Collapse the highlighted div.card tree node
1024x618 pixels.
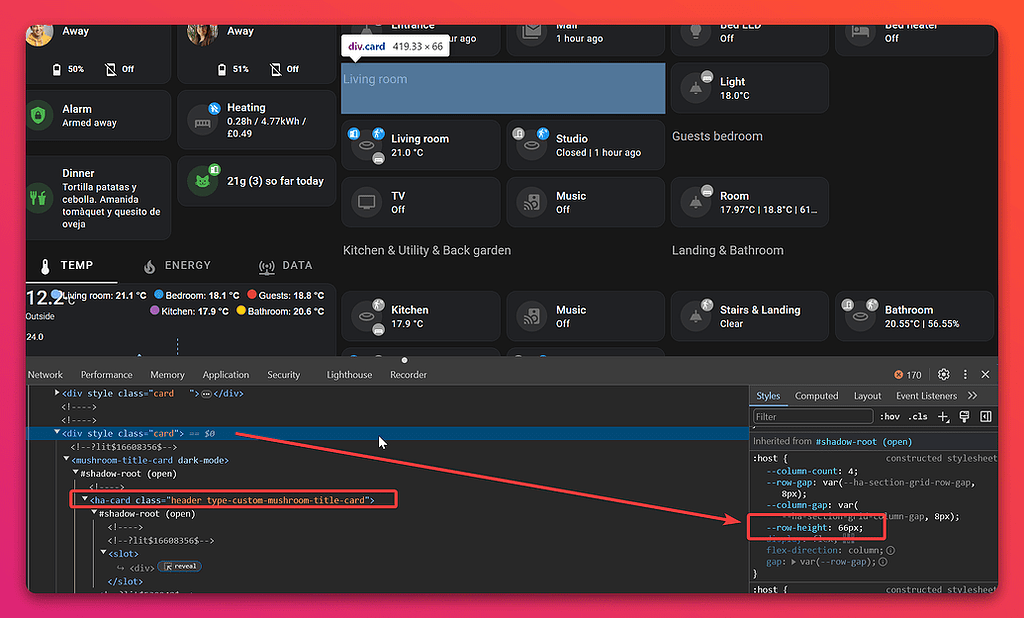(58, 433)
